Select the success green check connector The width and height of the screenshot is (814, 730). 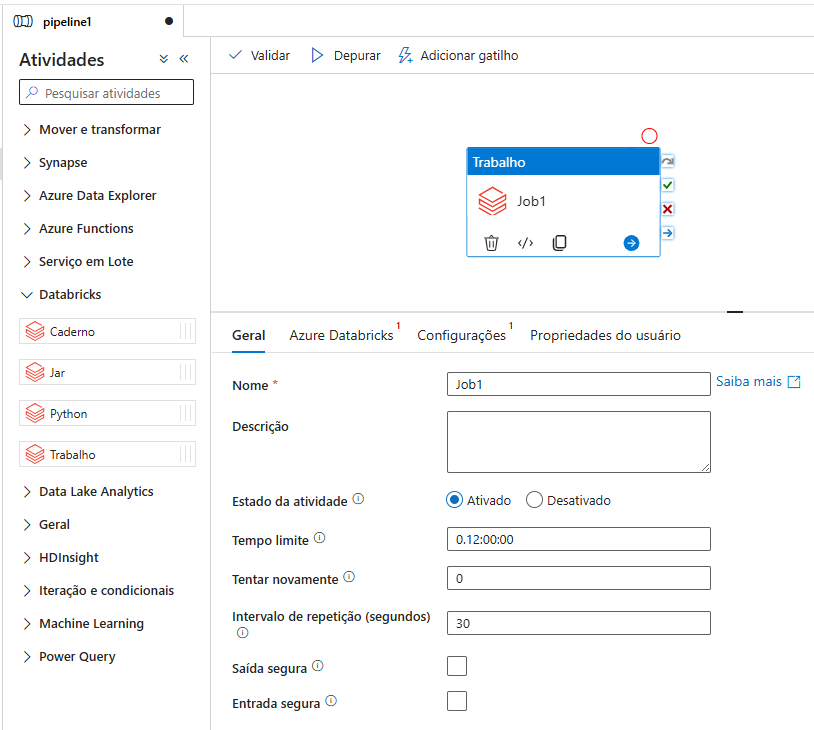[668, 185]
